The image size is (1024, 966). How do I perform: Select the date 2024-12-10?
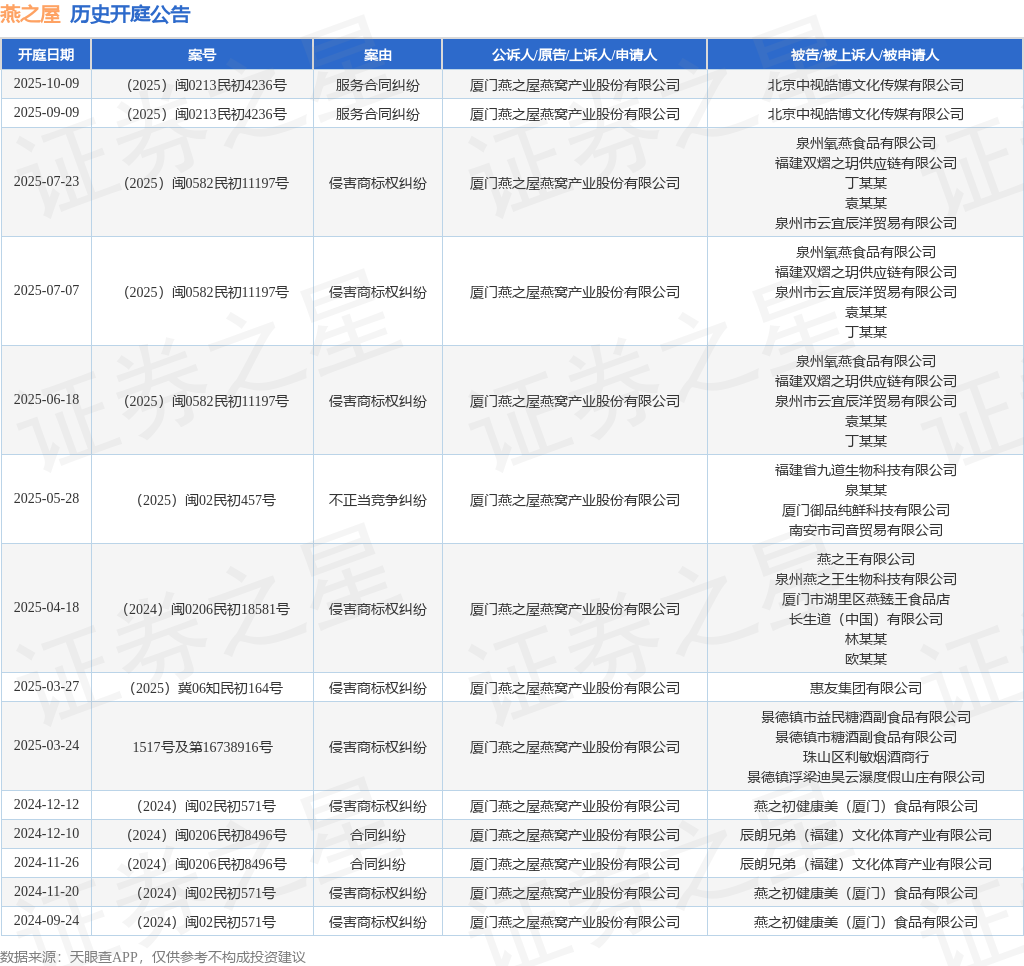pos(46,833)
